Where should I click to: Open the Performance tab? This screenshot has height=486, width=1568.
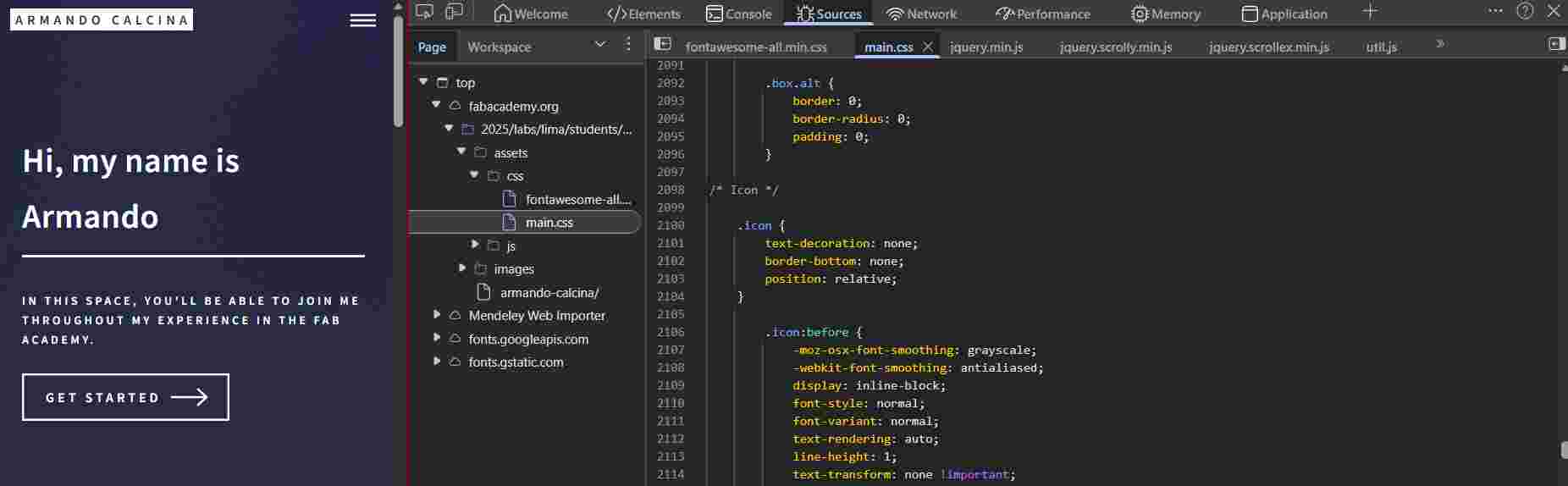[x=1043, y=14]
